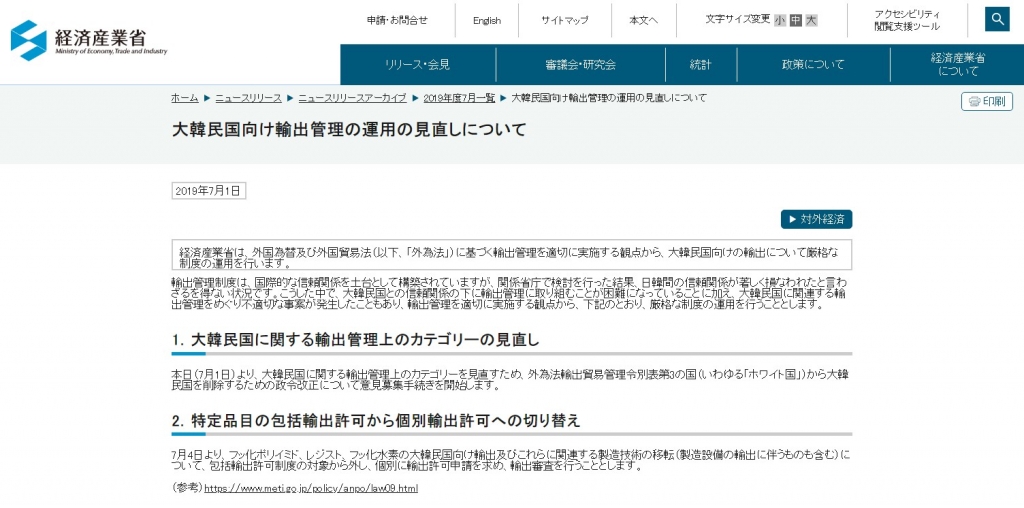Switch to the English site
Image resolution: width=1024 pixels, height=508 pixels.
487,20
